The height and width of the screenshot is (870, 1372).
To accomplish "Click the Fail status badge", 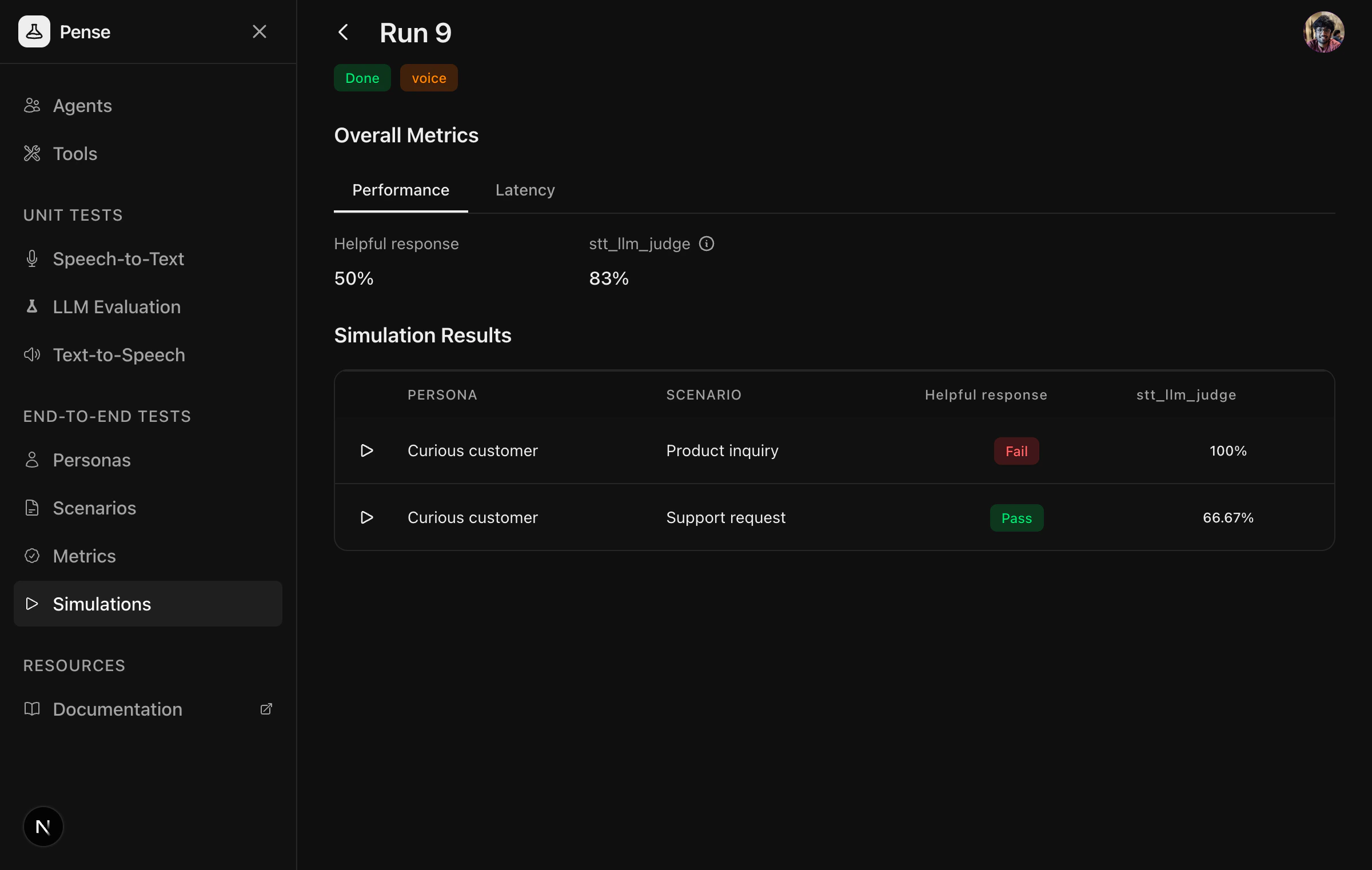I will coord(1016,452).
